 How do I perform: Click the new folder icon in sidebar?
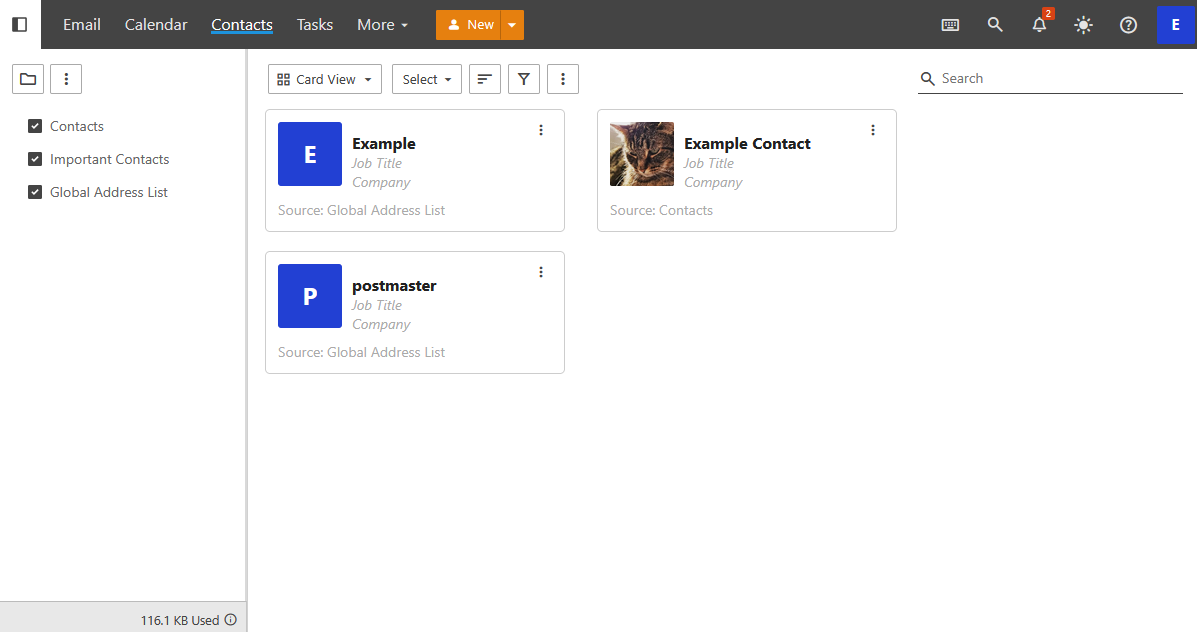coord(27,79)
